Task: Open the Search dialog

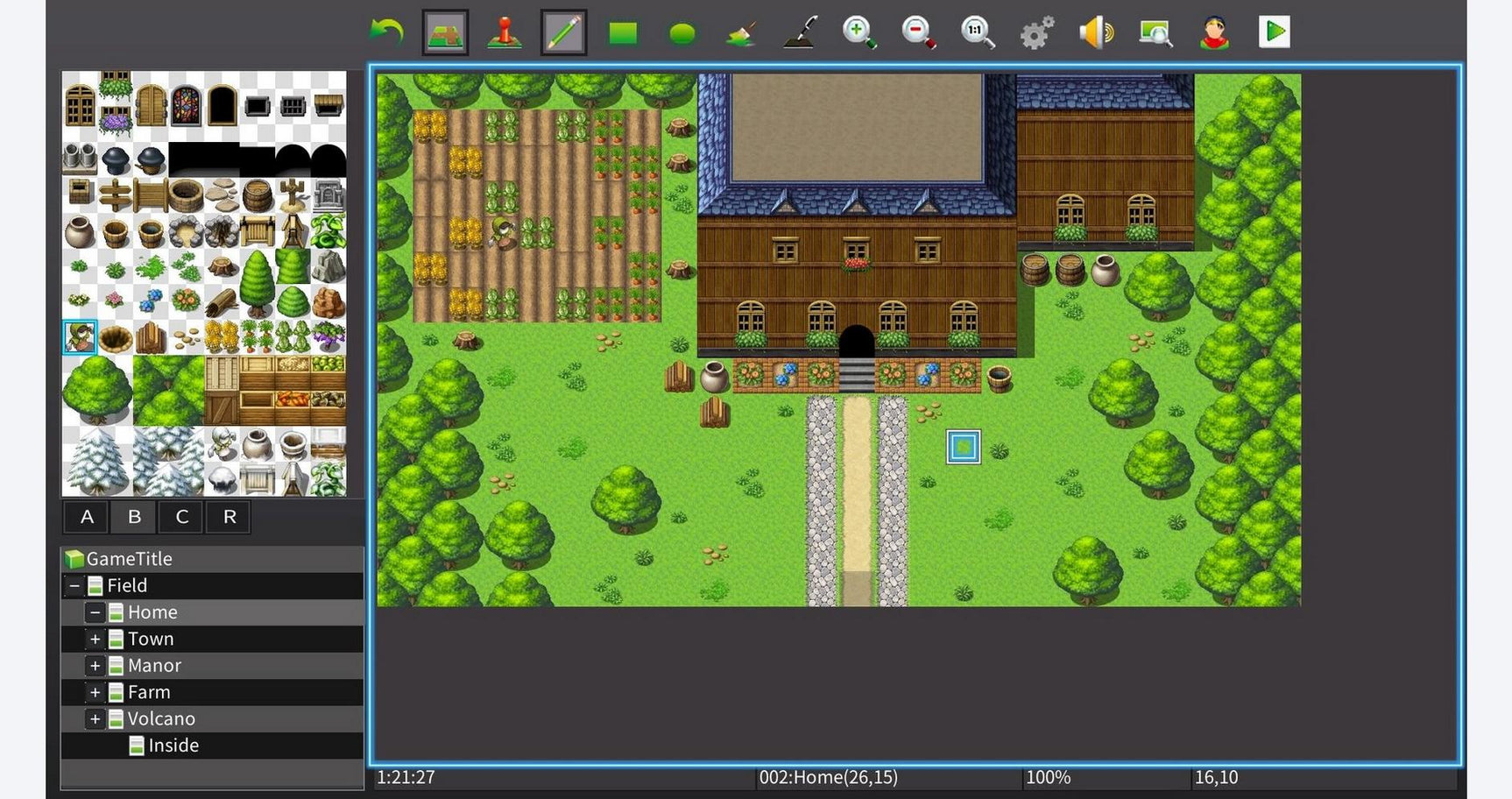Action: pos(1156,32)
